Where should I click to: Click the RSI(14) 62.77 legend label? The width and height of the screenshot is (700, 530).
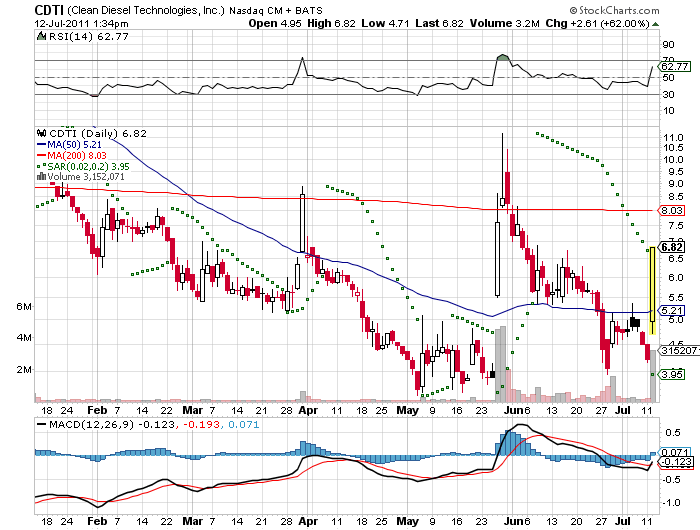click(89, 37)
